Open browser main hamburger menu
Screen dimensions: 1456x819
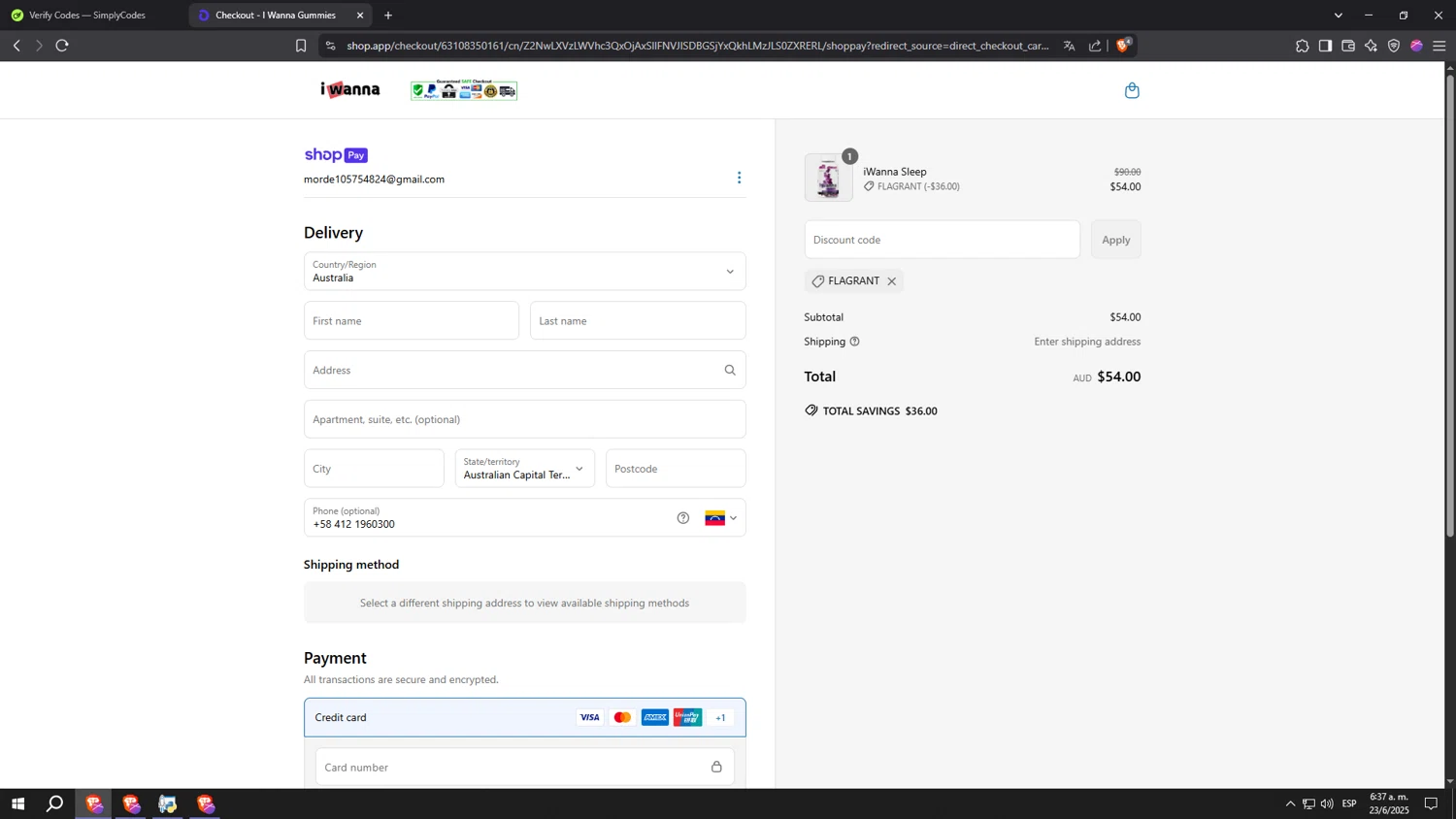pyautogui.click(x=1439, y=46)
